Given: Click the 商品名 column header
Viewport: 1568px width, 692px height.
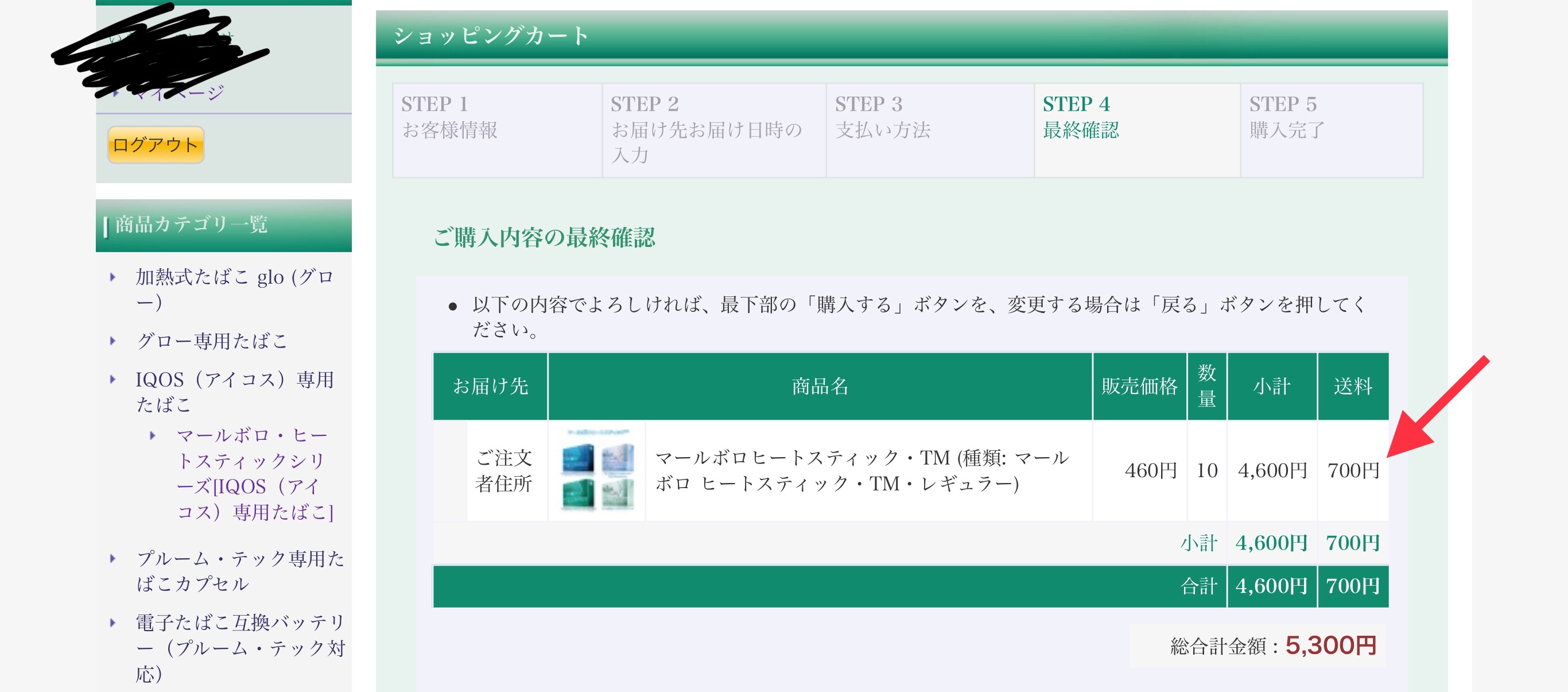Looking at the screenshot, I should click(820, 386).
